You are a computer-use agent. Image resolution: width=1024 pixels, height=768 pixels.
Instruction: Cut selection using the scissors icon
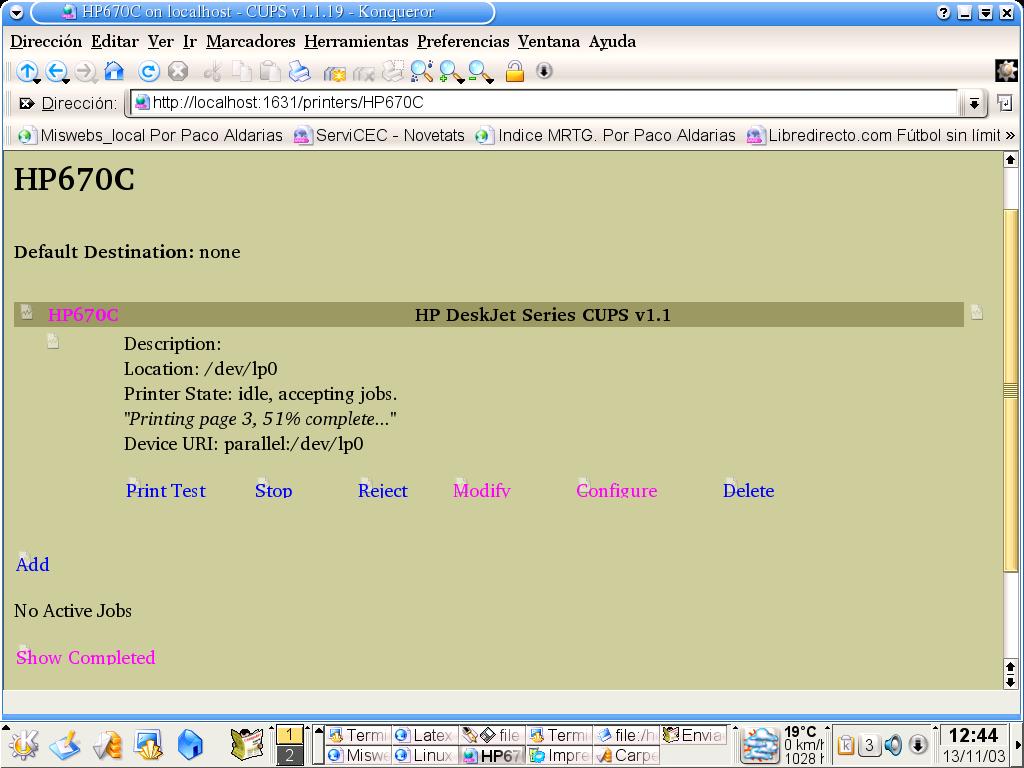point(213,71)
